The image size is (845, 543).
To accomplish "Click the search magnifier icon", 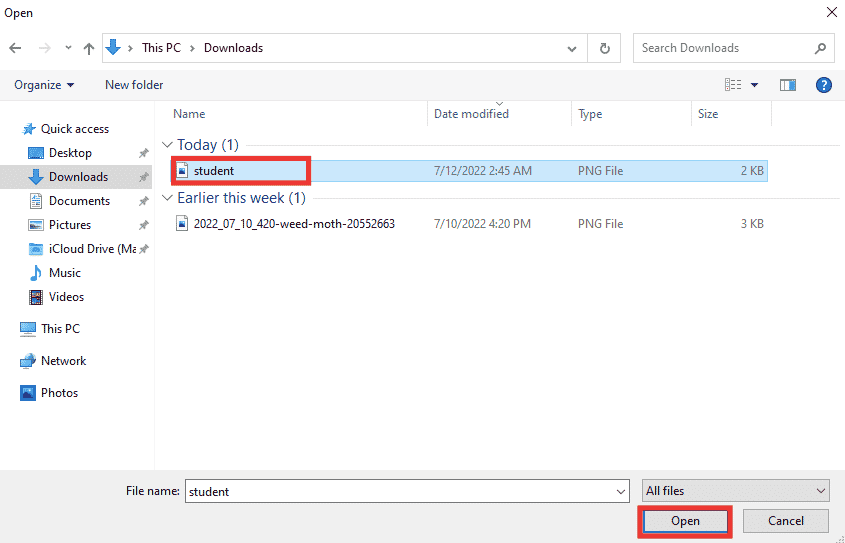I will (x=820, y=48).
